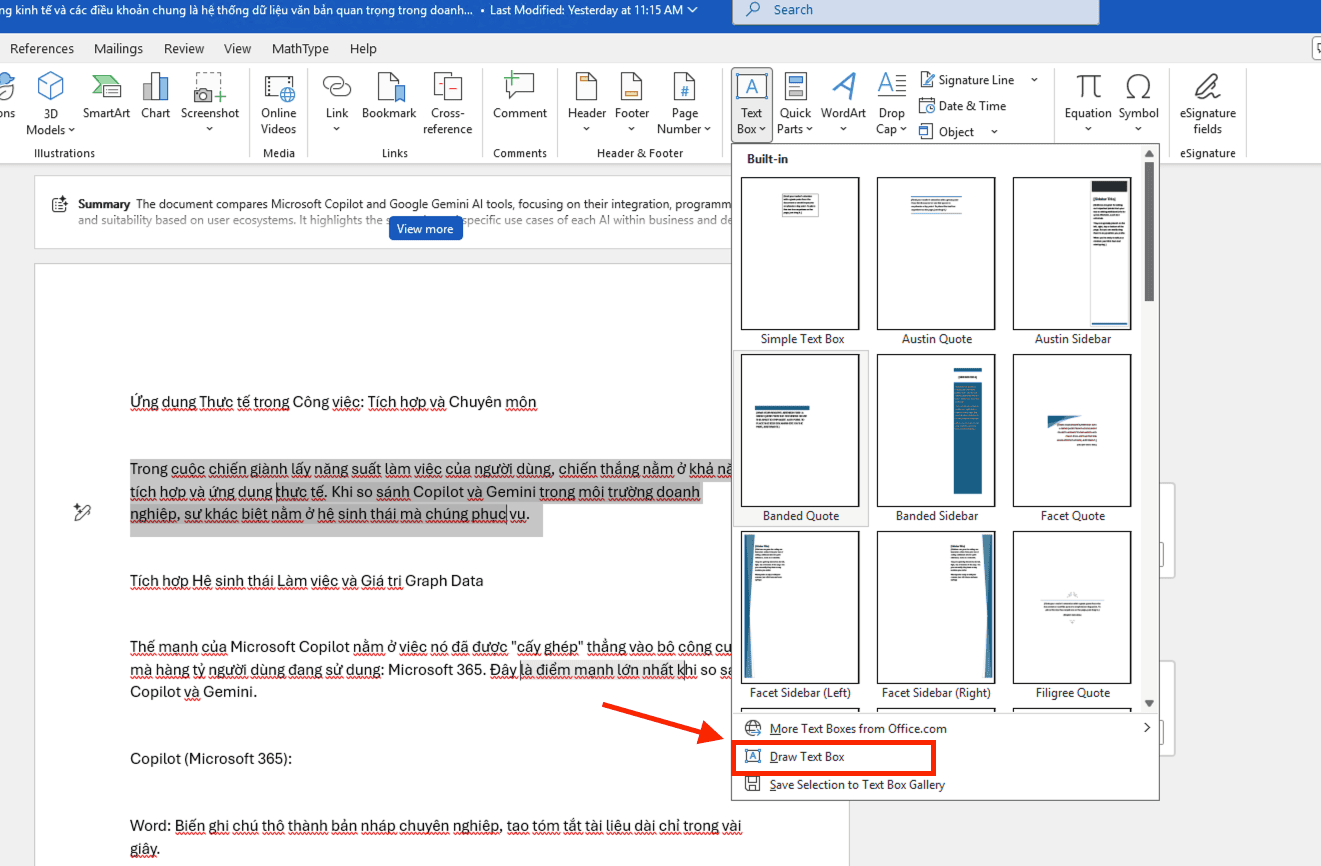The width and height of the screenshot is (1321, 866).
Task: Click the View more button
Action: pos(425,229)
